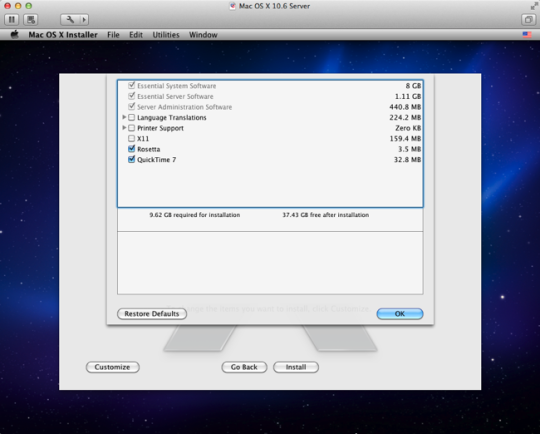Toggle Server Administration Software checkbox
This screenshot has height=434, width=540.
(131, 107)
